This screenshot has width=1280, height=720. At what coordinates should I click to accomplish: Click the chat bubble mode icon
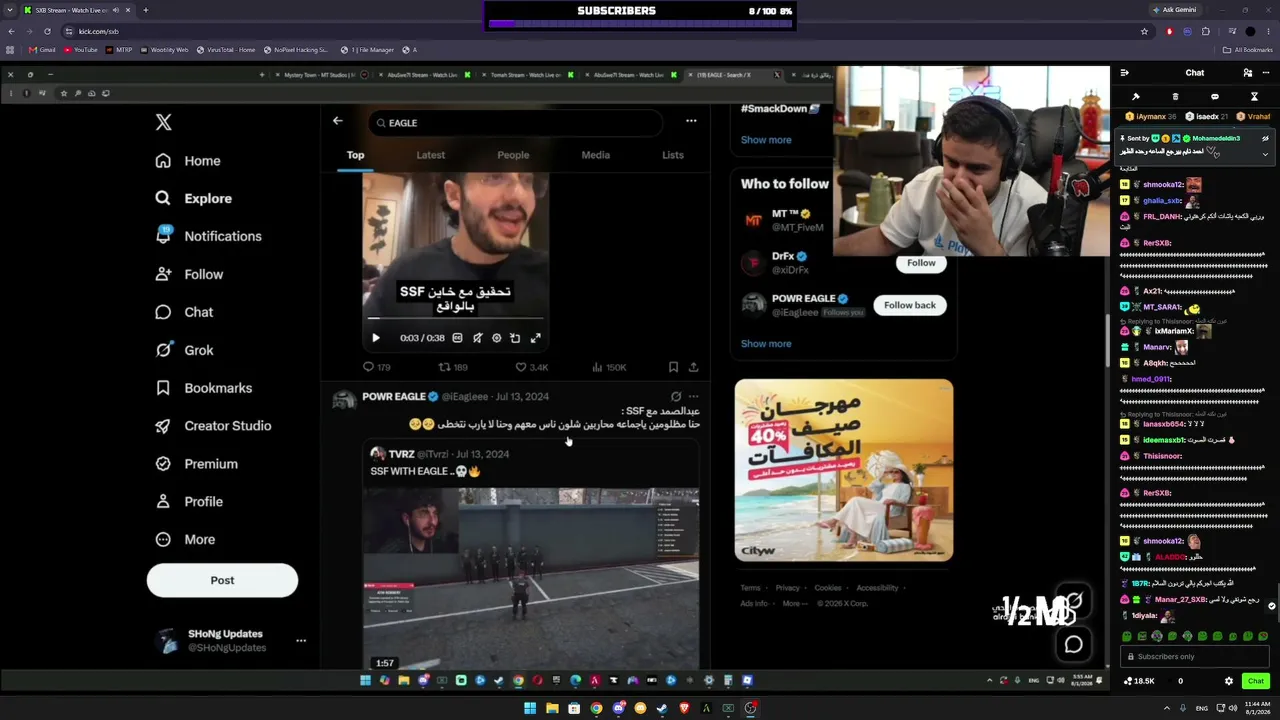coord(1215,97)
